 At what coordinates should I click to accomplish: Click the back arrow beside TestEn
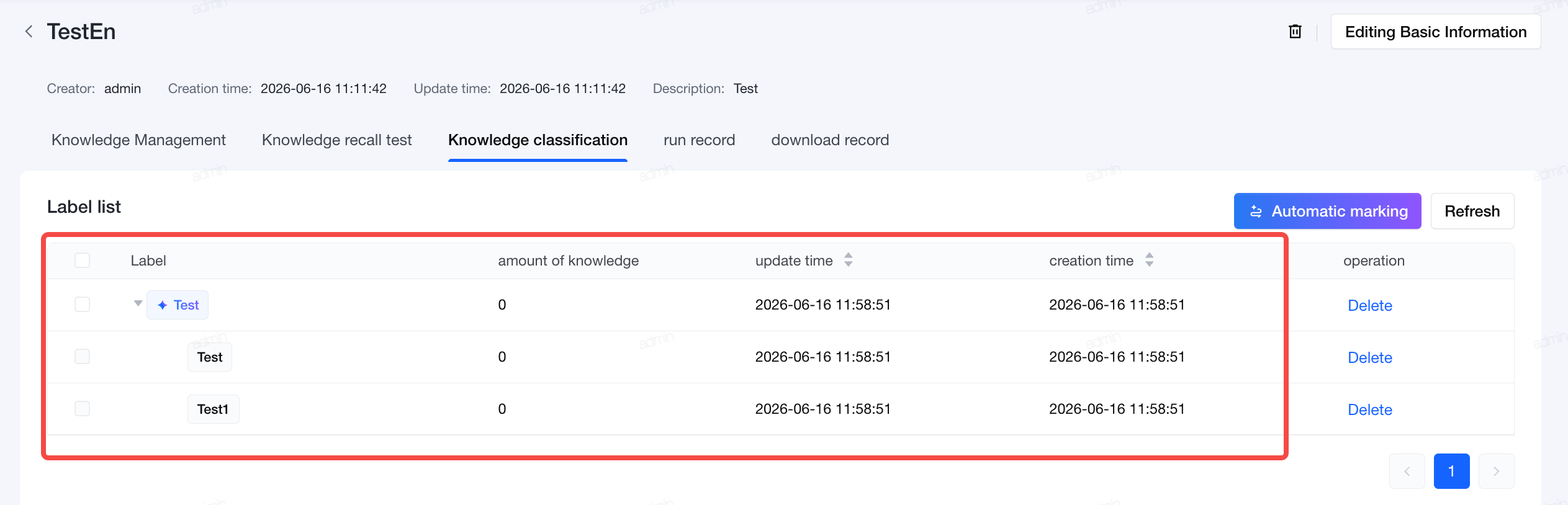coord(29,32)
